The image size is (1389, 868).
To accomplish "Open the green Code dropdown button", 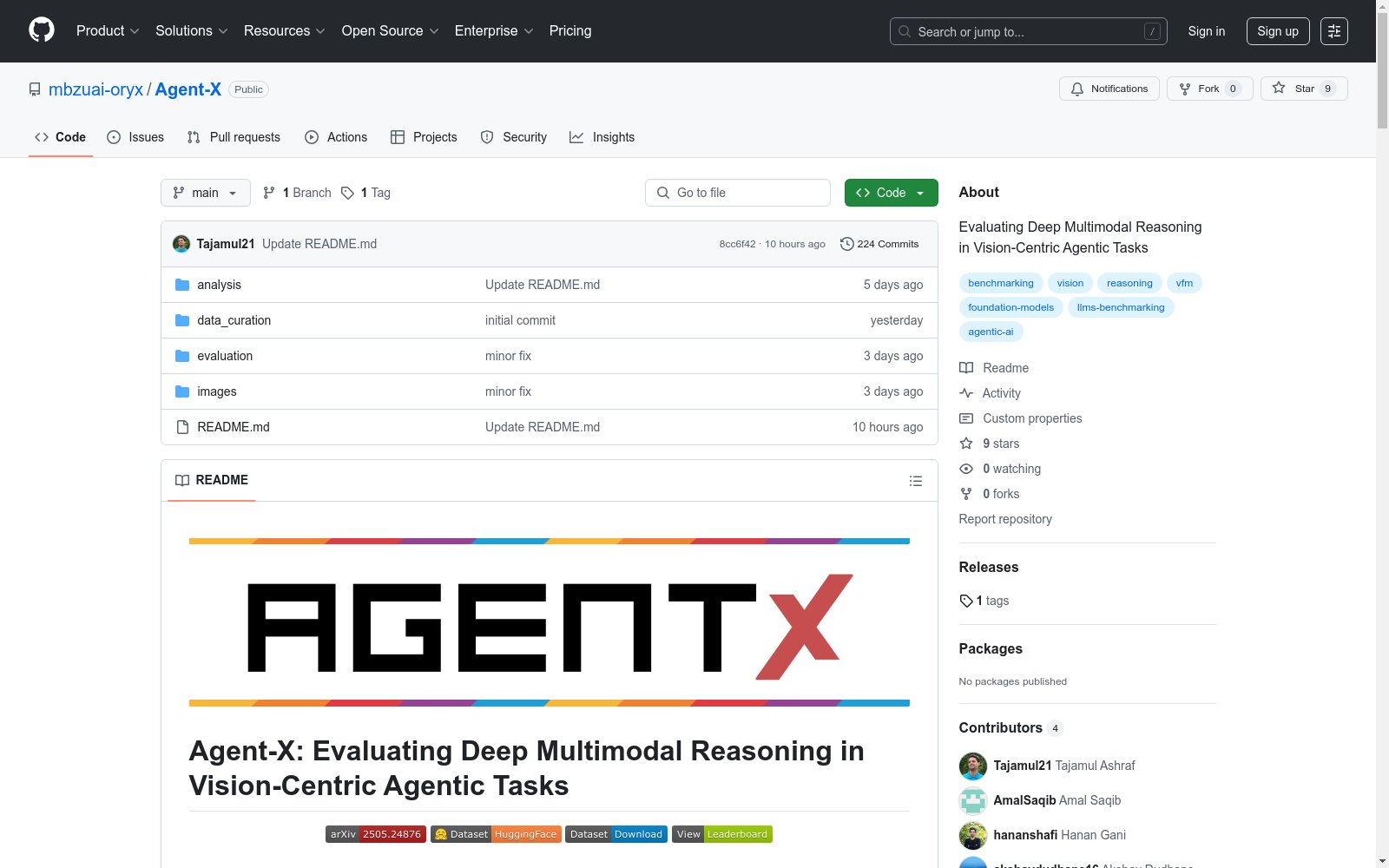I will click(891, 193).
